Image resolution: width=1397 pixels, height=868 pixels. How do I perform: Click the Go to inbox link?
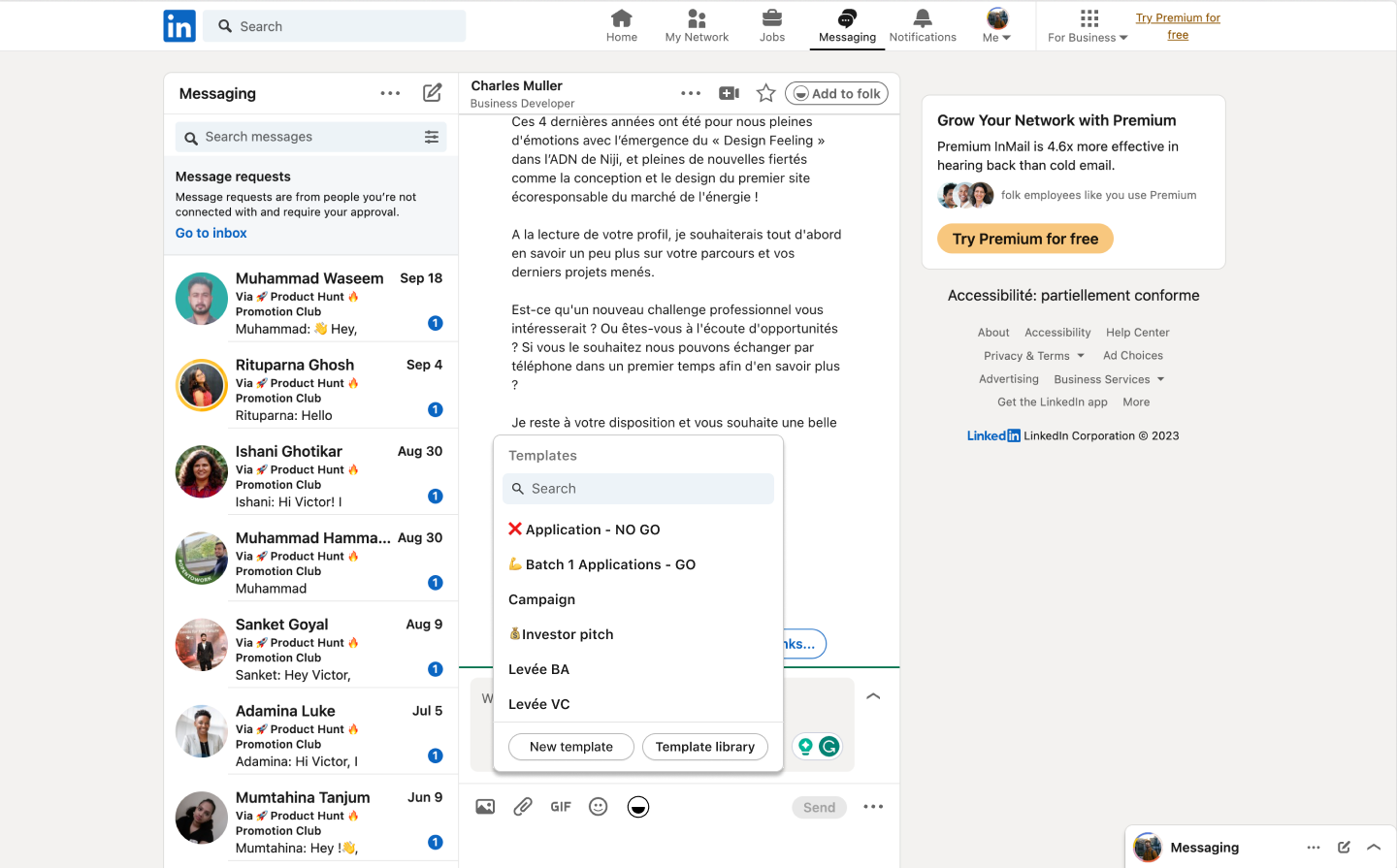coord(211,233)
